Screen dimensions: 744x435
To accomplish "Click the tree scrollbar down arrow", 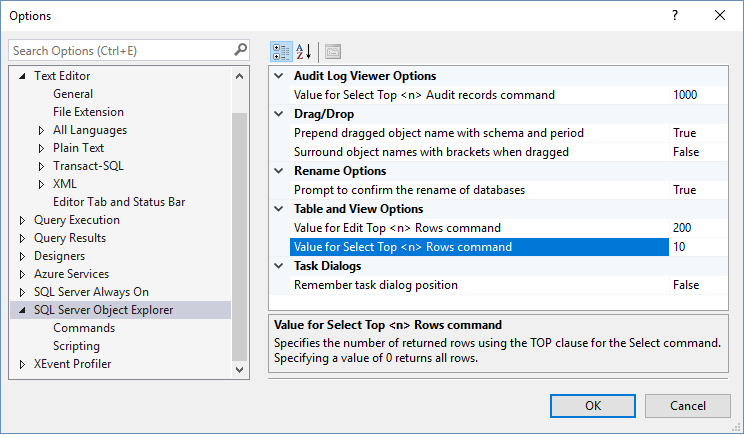I will (240, 370).
